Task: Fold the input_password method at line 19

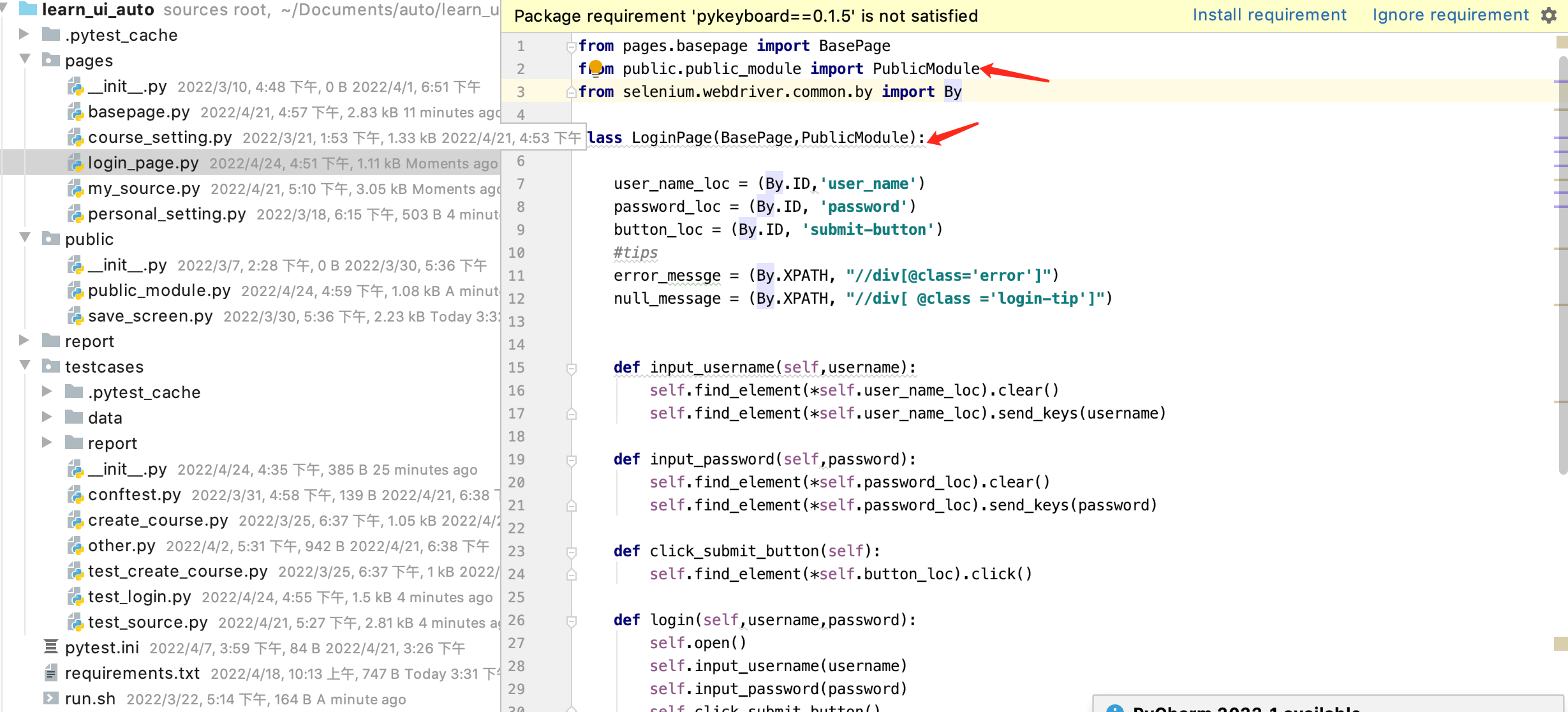Action: point(572,460)
